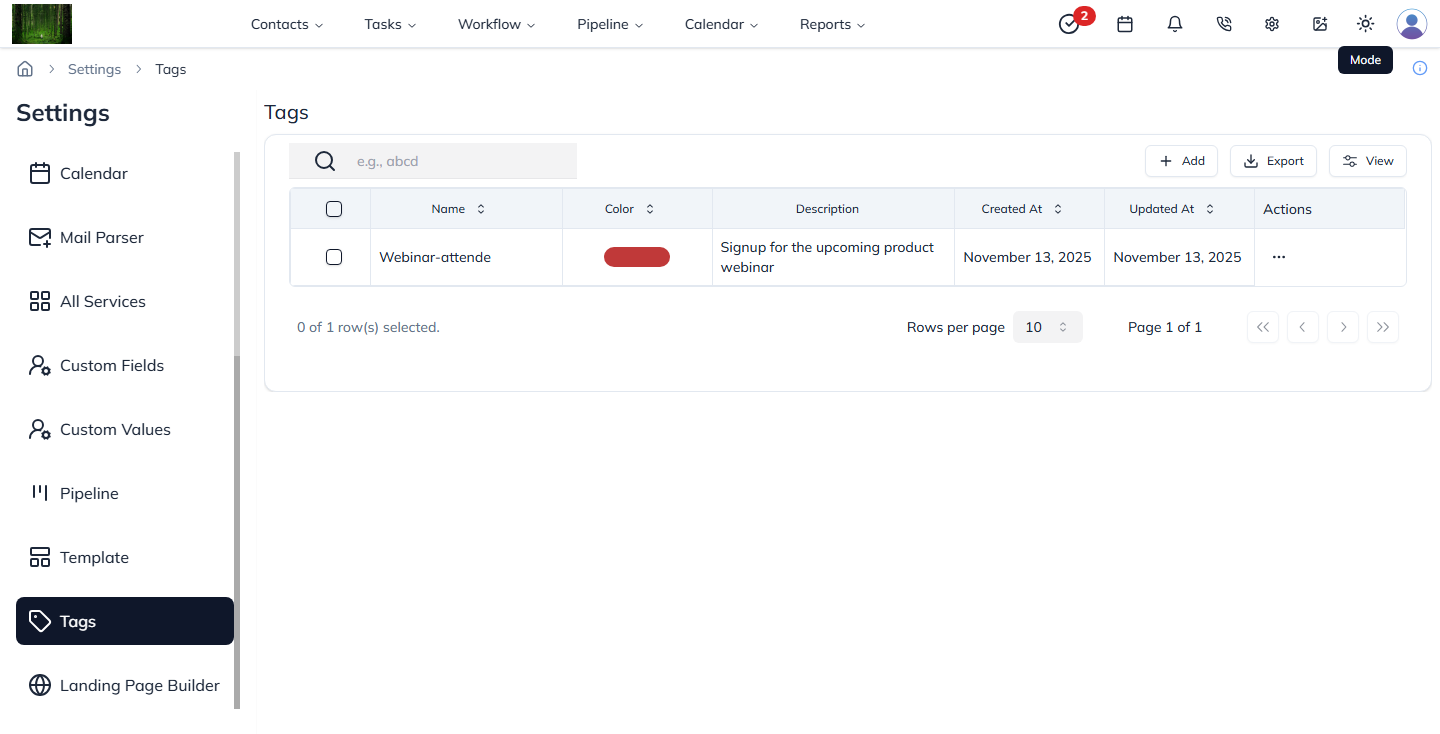Click the red color swatch for Webinar-attende
The width and height of the screenshot is (1440, 734).
[x=637, y=257]
